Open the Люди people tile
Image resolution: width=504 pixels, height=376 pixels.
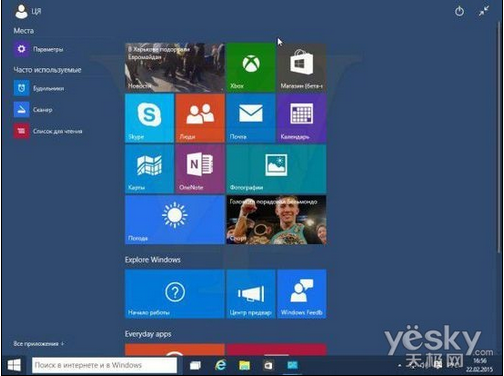[200, 118]
